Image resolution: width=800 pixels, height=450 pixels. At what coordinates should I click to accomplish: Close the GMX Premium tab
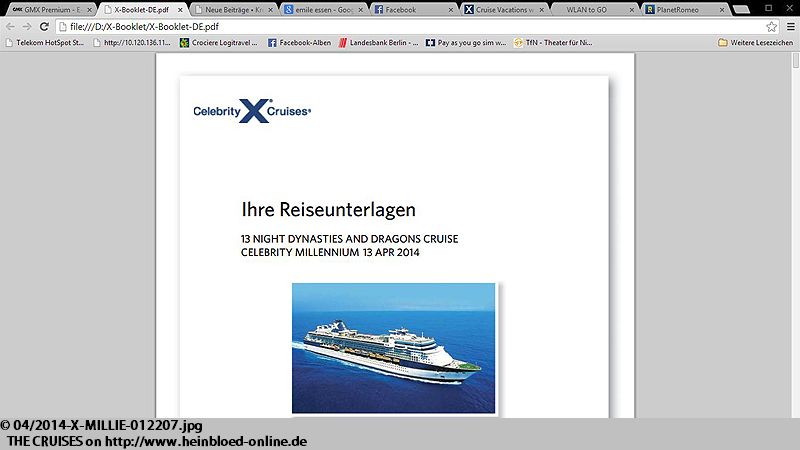[x=89, y=10]
